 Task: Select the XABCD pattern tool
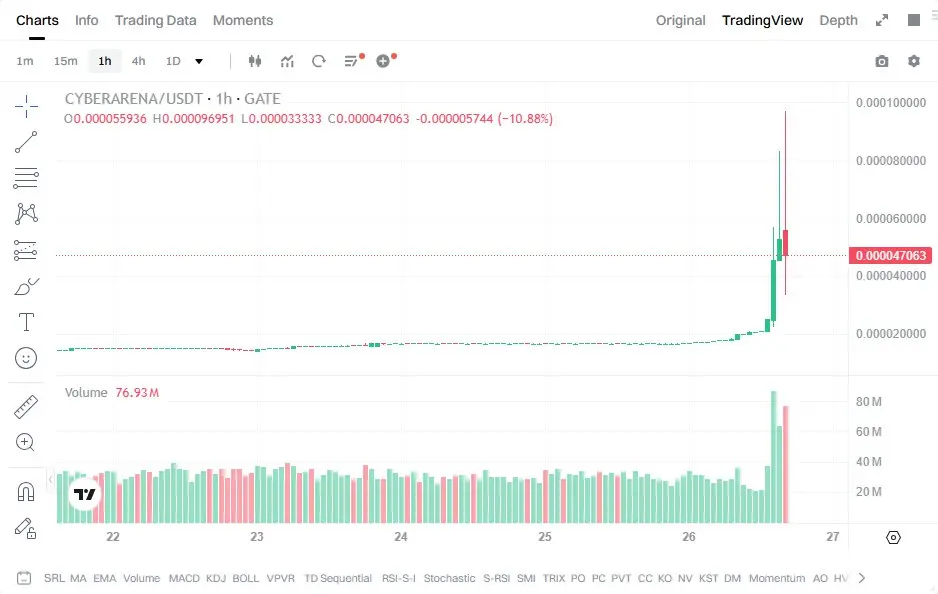26,214
